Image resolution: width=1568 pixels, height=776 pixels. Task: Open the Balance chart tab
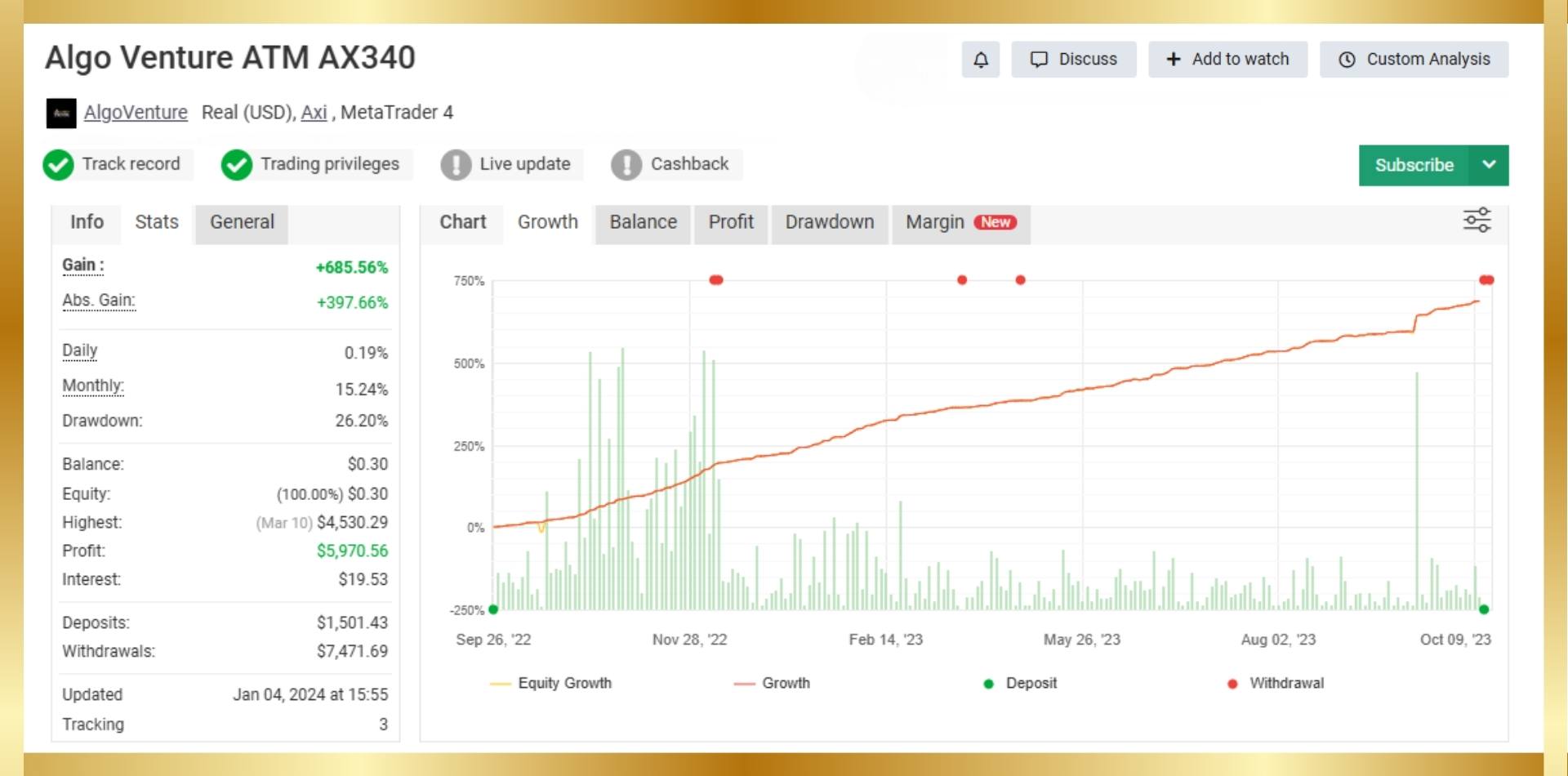(643, 222)
